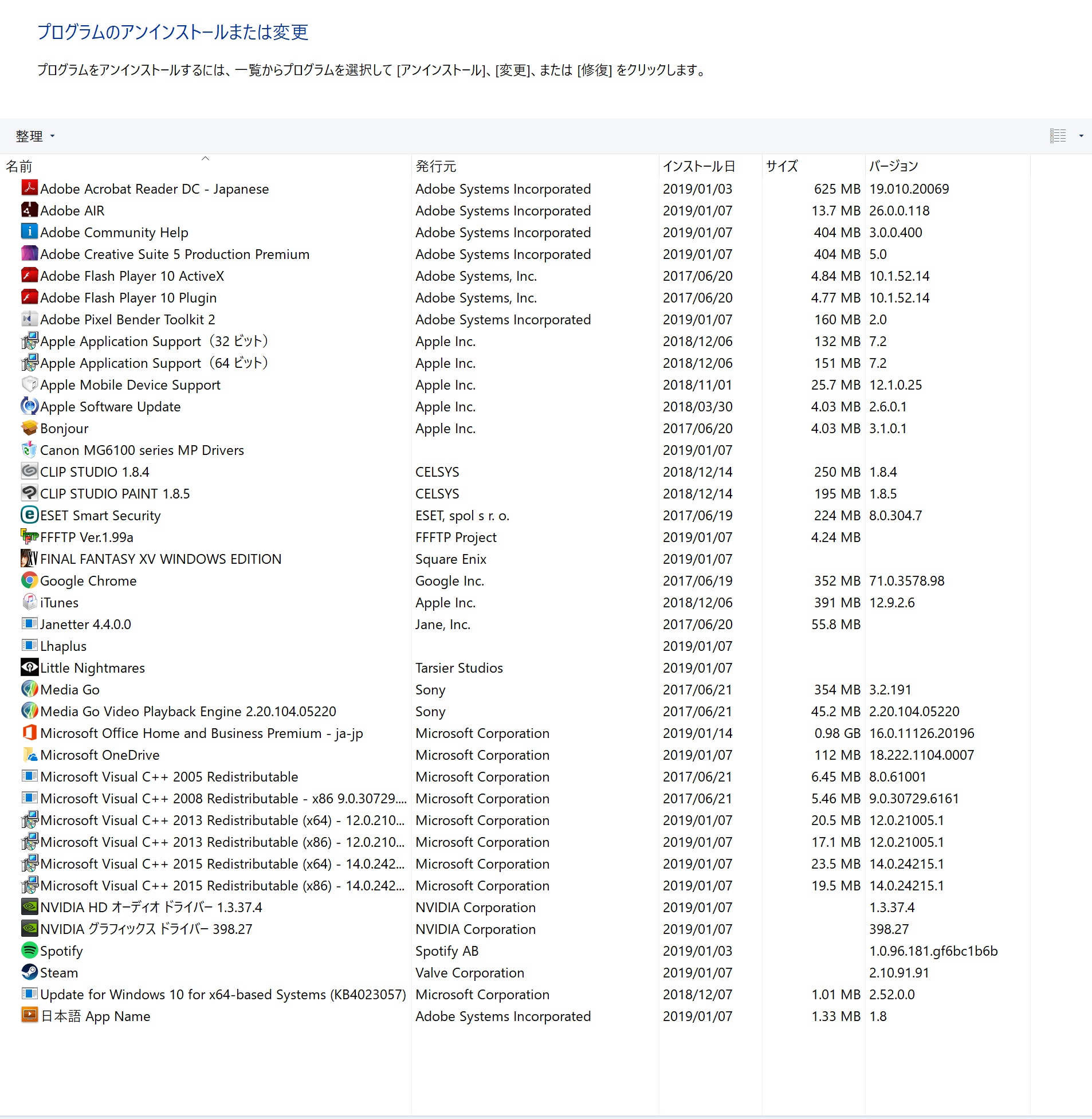Screen dimensions: 1092x1119
Task: Click the Jane, Inc. publisher cell
Action: pos(443,624)
